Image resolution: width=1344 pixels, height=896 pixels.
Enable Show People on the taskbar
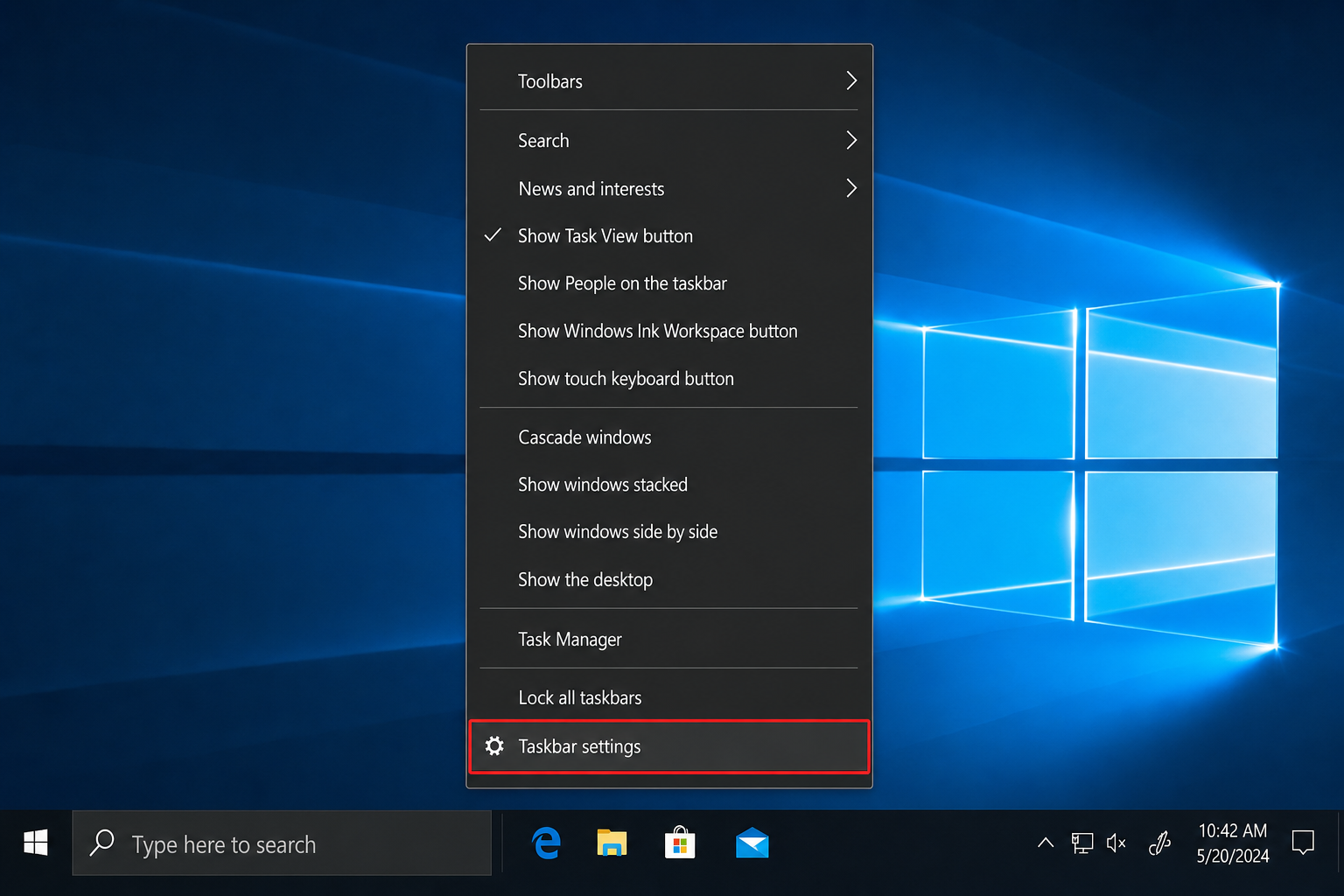tap(669, 283)
